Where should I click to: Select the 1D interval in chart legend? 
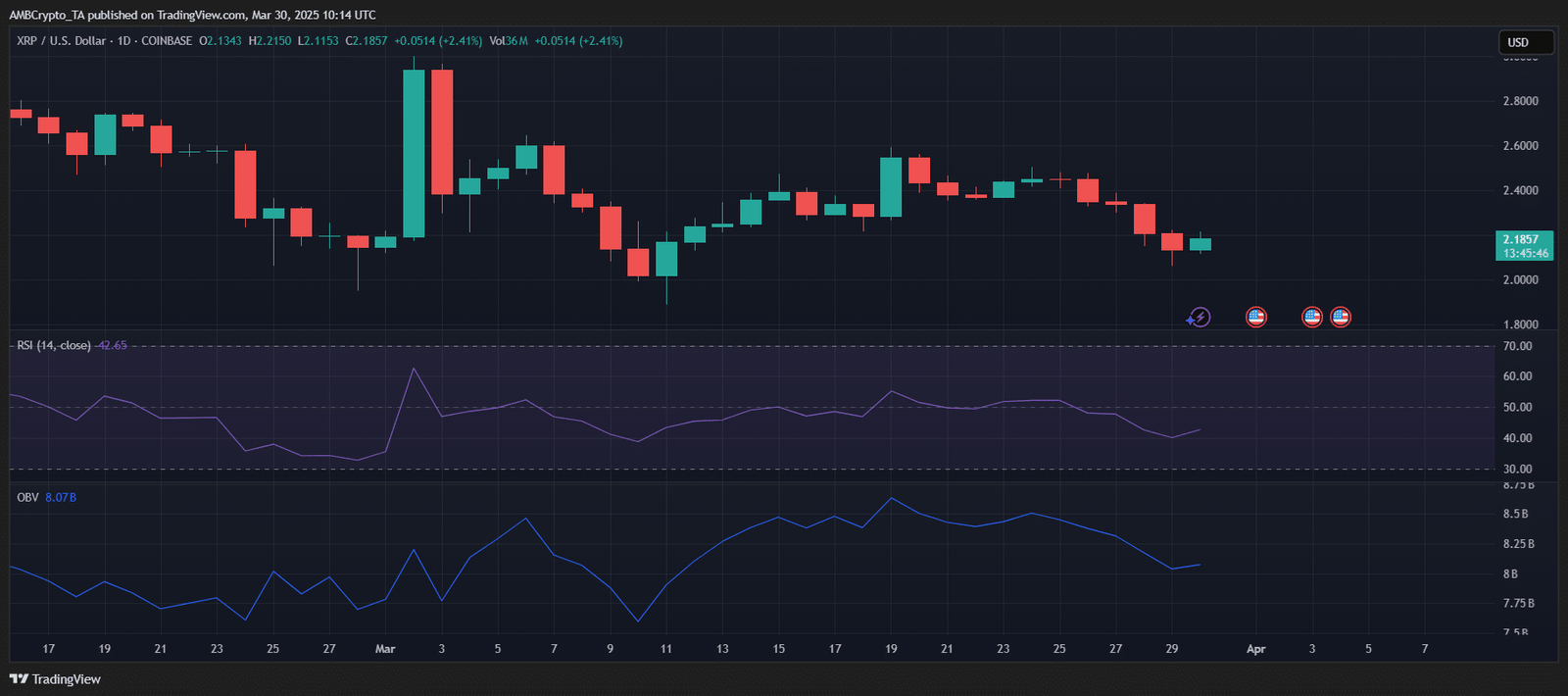123,41
